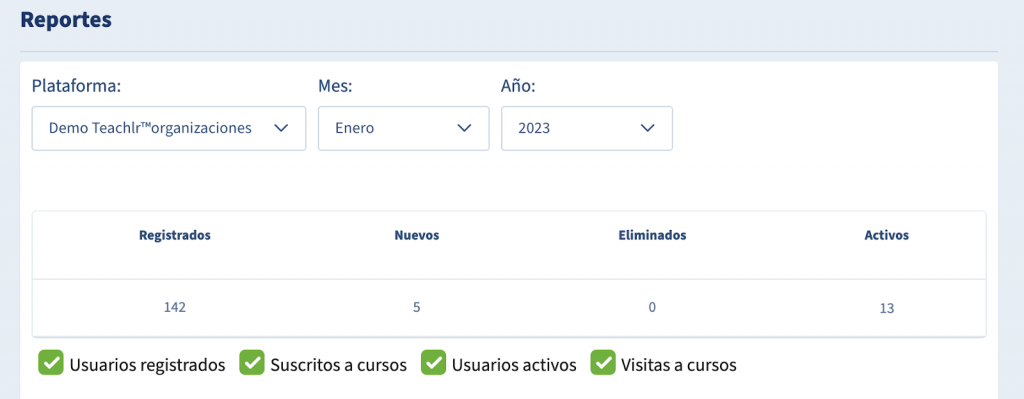The image size is (1024, 399).
Task: Click the registered users value 142
Action: pyautogui.click(x=175, y=308)
